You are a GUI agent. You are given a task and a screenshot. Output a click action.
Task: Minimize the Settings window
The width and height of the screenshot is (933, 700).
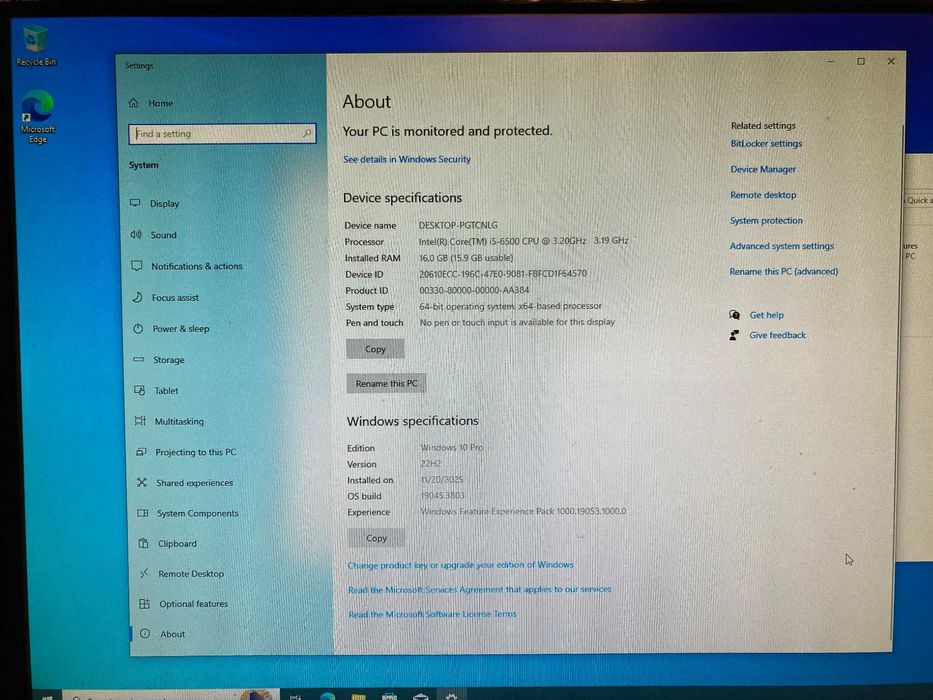click(x=831, y=61)
